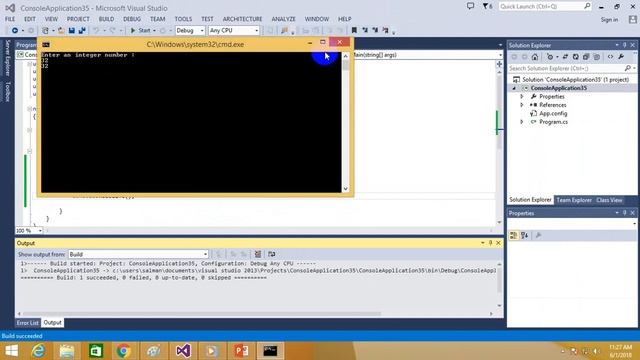Open Internet Explorer from the taskbar
Screen dimensions: 640x360
[x=38, y=351]
